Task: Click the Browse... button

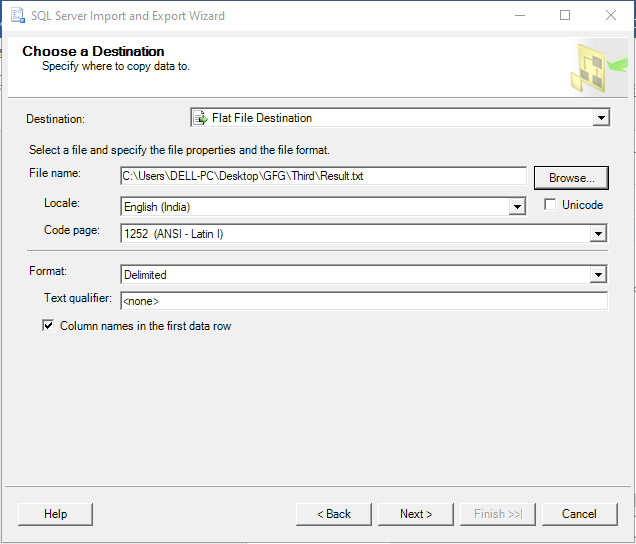Action: point(571,178)
